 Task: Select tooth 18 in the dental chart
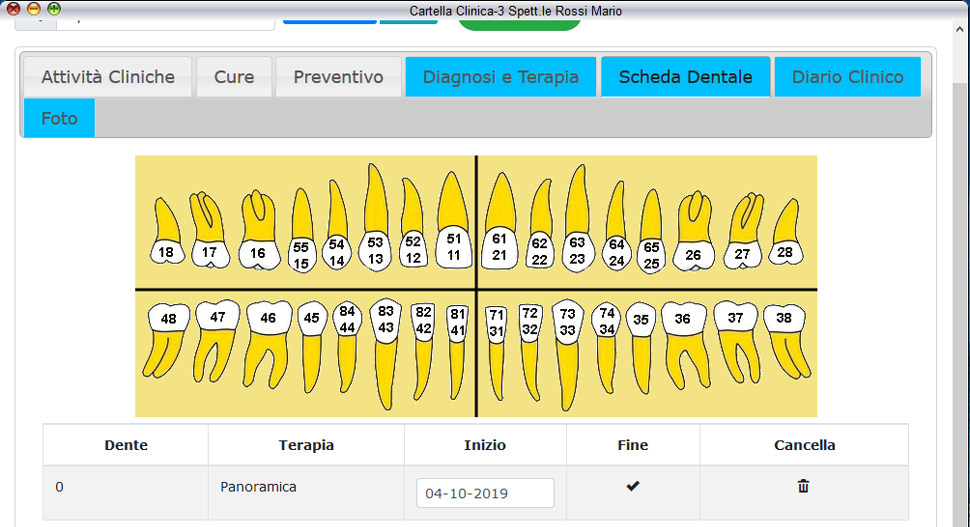(166, 252)
